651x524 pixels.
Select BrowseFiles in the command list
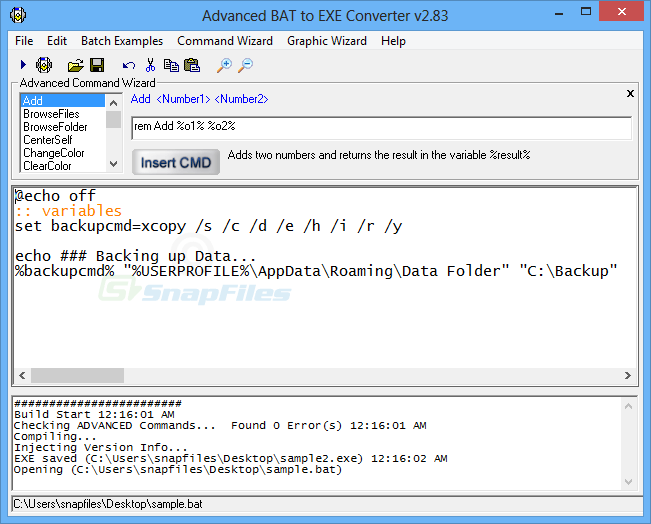click(x=63, y=114)
